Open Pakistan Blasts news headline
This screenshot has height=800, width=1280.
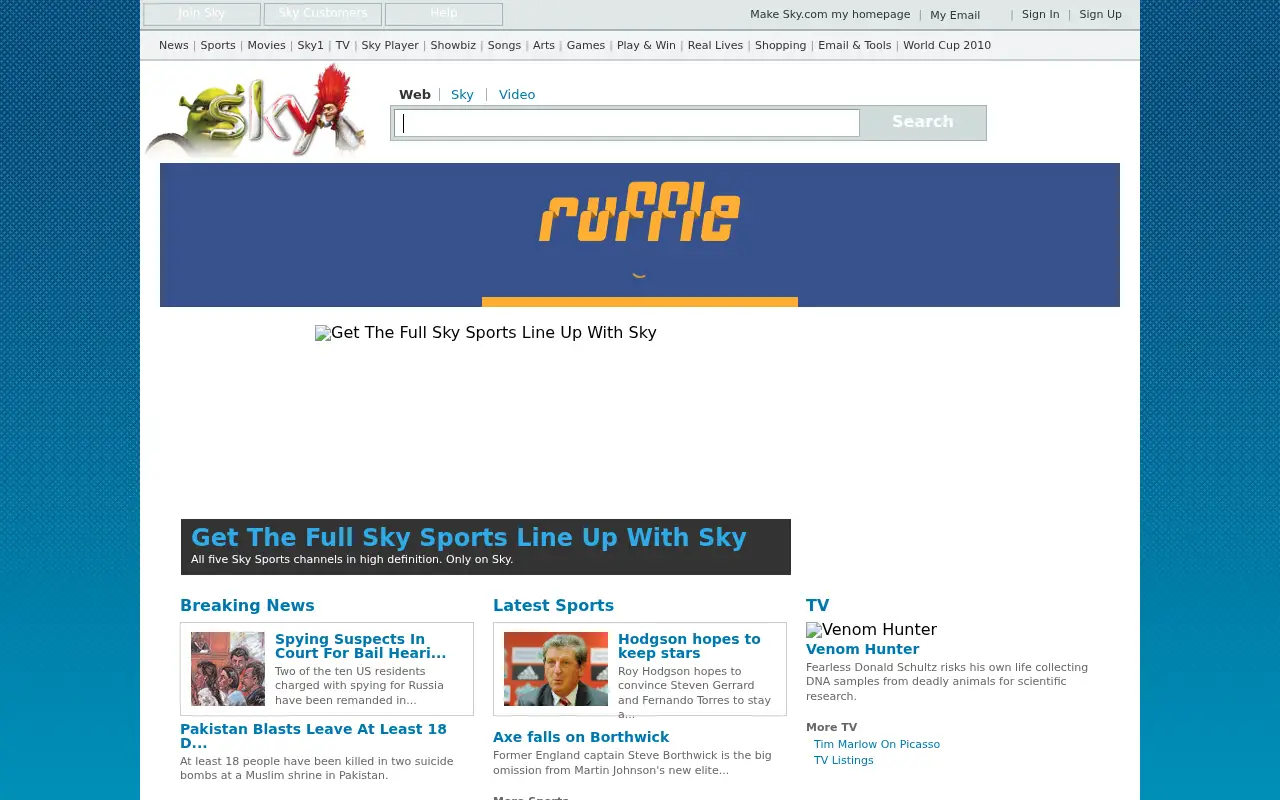coord(313,736)
